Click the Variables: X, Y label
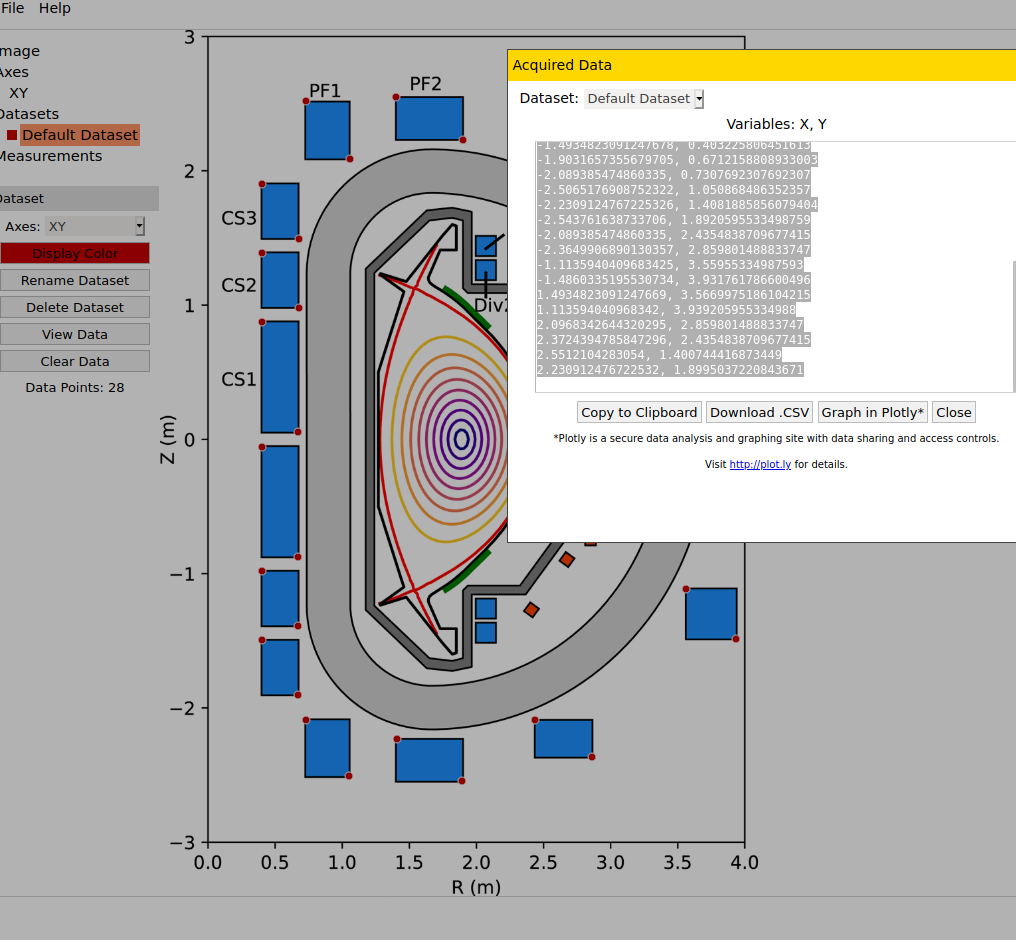 click(776, 124)
